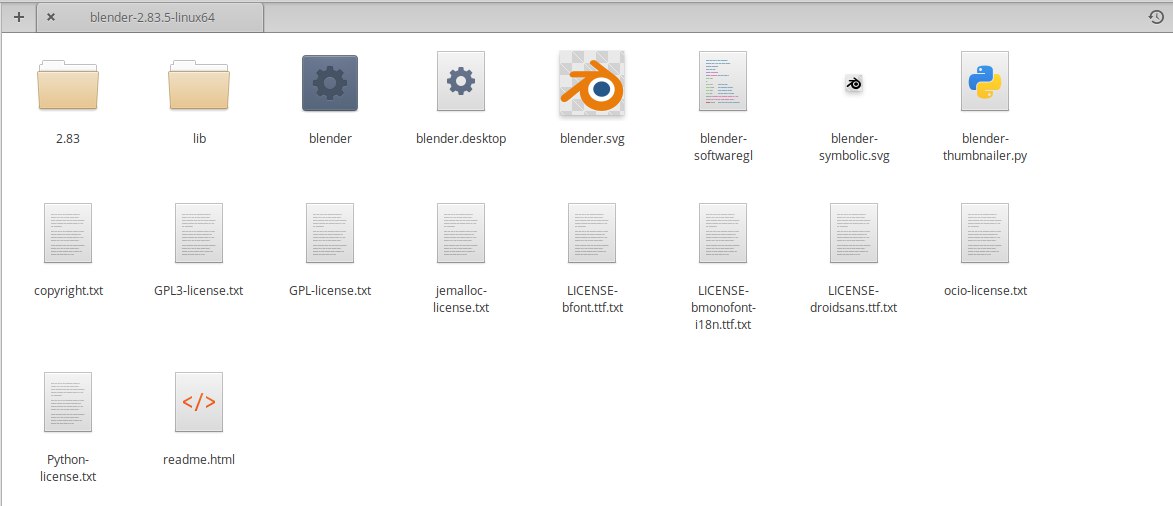Select the LICENSE-droidsans.ttf.txt document icon
The width and height of the screenshot is (1173, 506).
(854, 233)
